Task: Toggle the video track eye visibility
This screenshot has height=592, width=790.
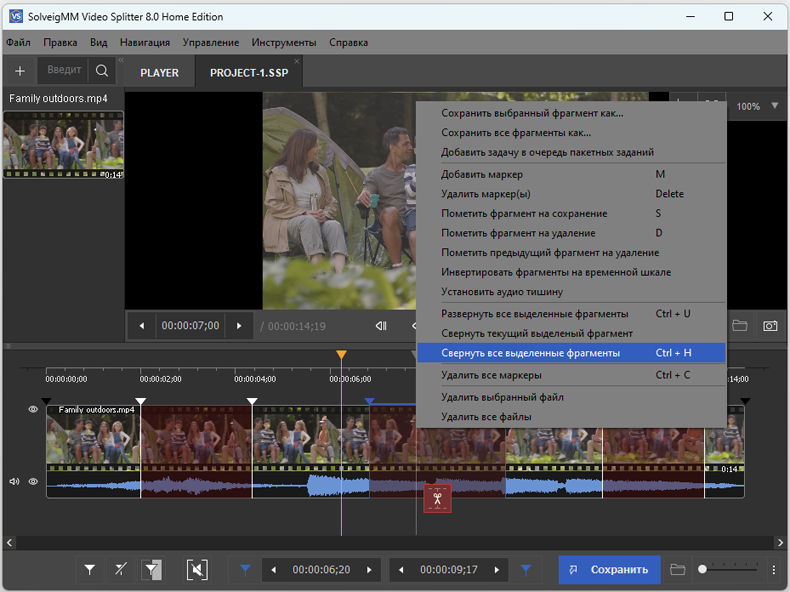Action: coord(33,409)
